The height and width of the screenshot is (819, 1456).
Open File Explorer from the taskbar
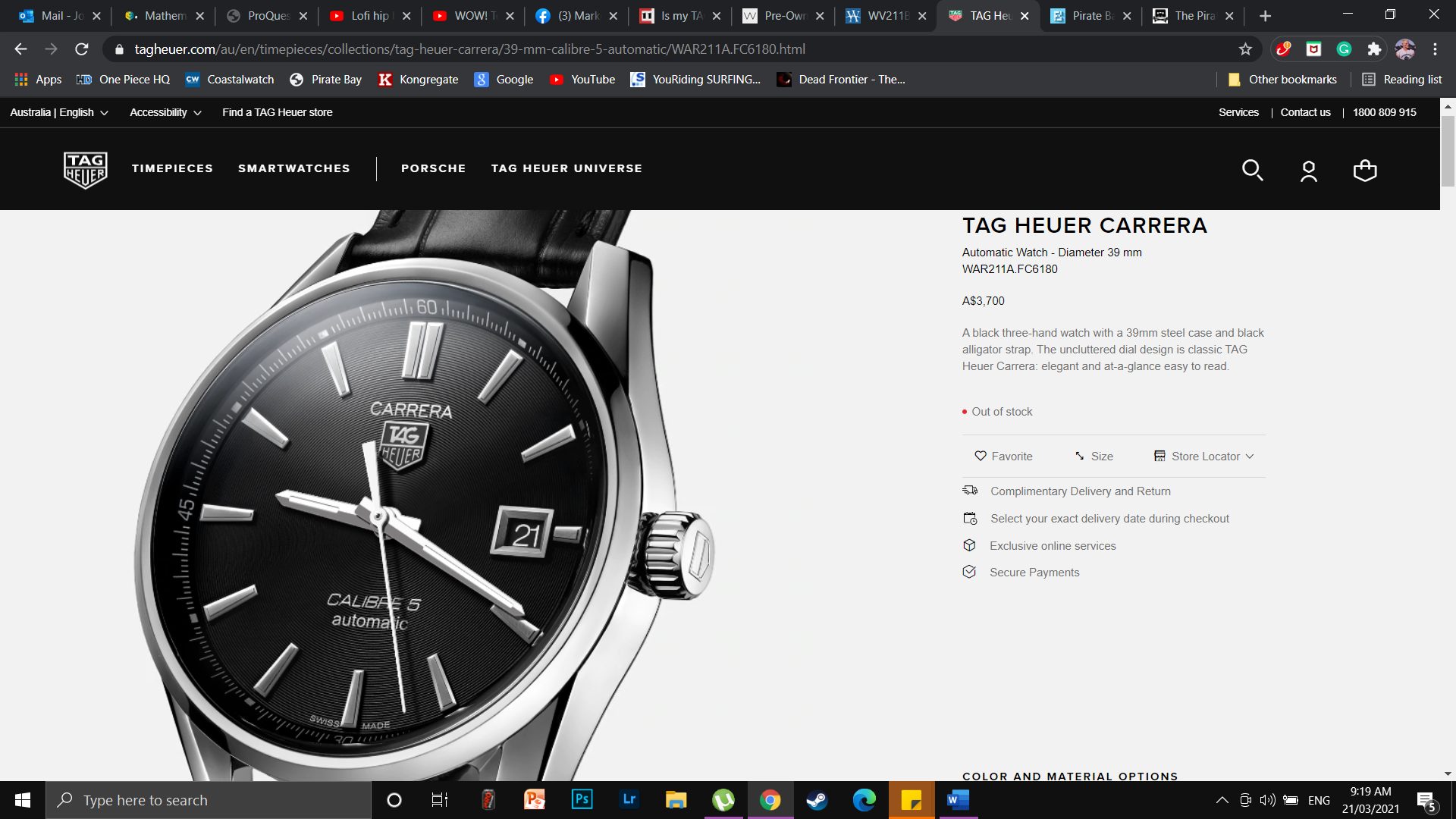[676, 800]
